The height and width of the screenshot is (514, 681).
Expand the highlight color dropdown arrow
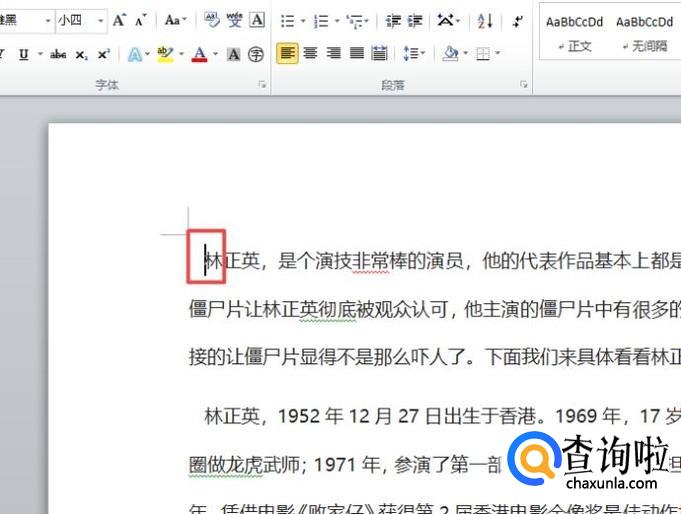point(181,54)
